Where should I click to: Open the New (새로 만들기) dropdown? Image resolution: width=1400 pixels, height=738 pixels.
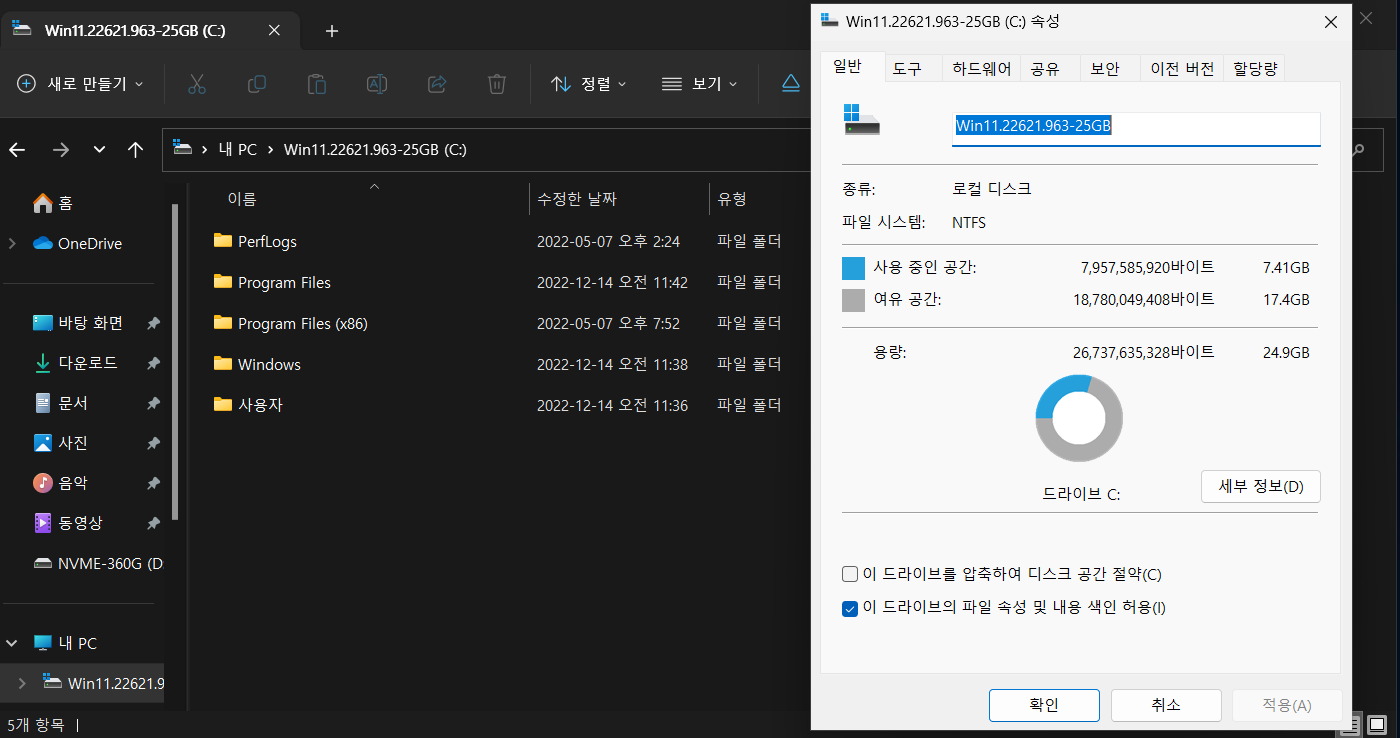tap(81, 84)
